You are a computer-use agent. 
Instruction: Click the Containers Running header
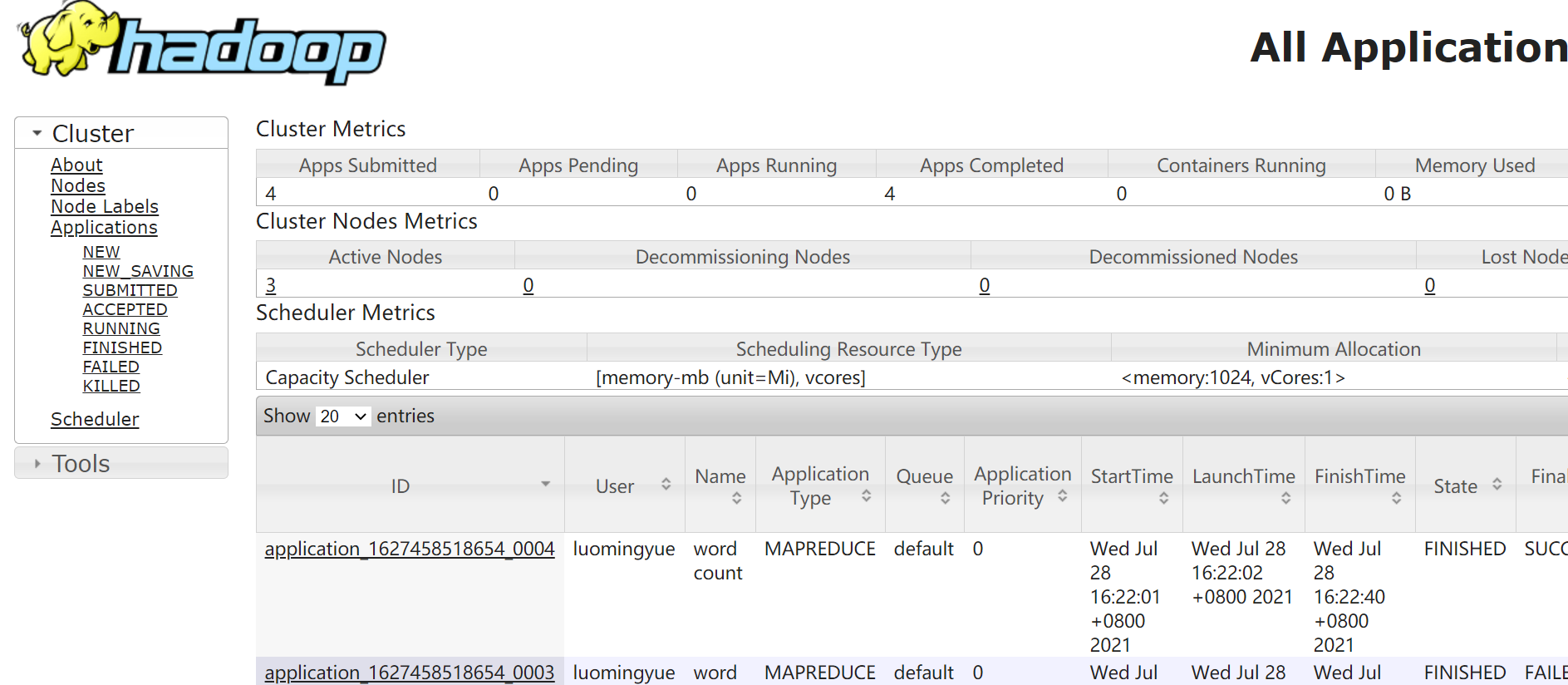click(x=1241, y=165)
